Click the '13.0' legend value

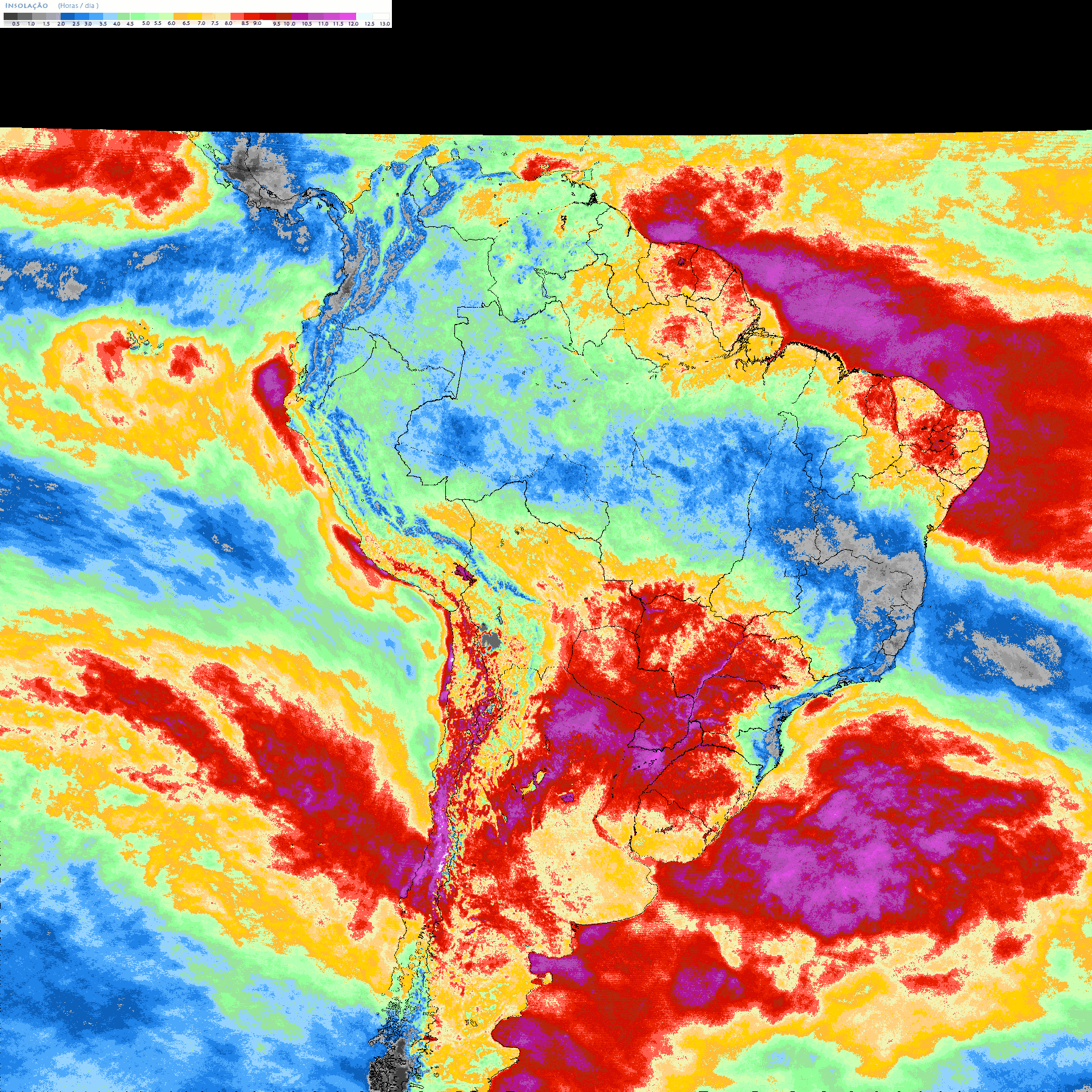[x=385, y=24]
